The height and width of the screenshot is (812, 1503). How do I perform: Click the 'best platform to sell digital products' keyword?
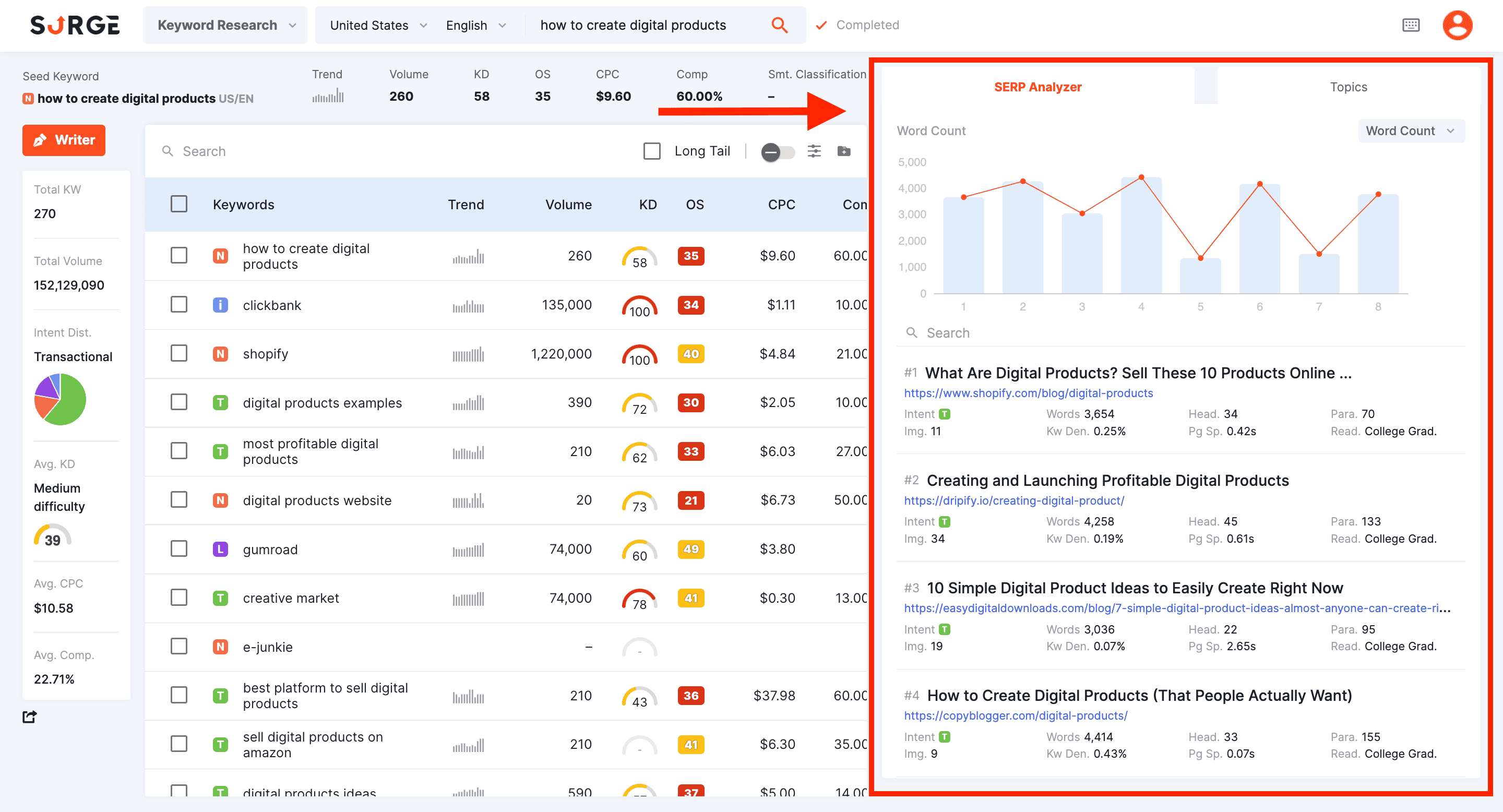[325, 695]
